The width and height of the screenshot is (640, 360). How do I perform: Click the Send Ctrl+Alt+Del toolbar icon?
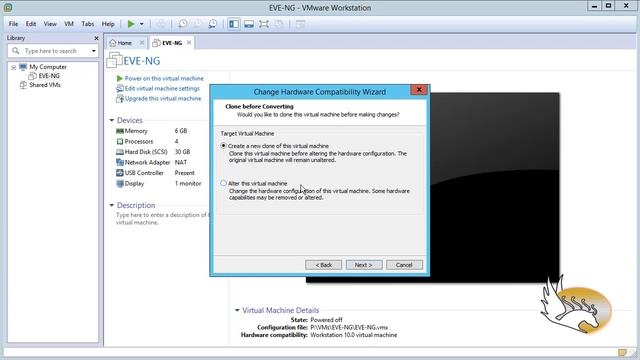click(161, 24)
